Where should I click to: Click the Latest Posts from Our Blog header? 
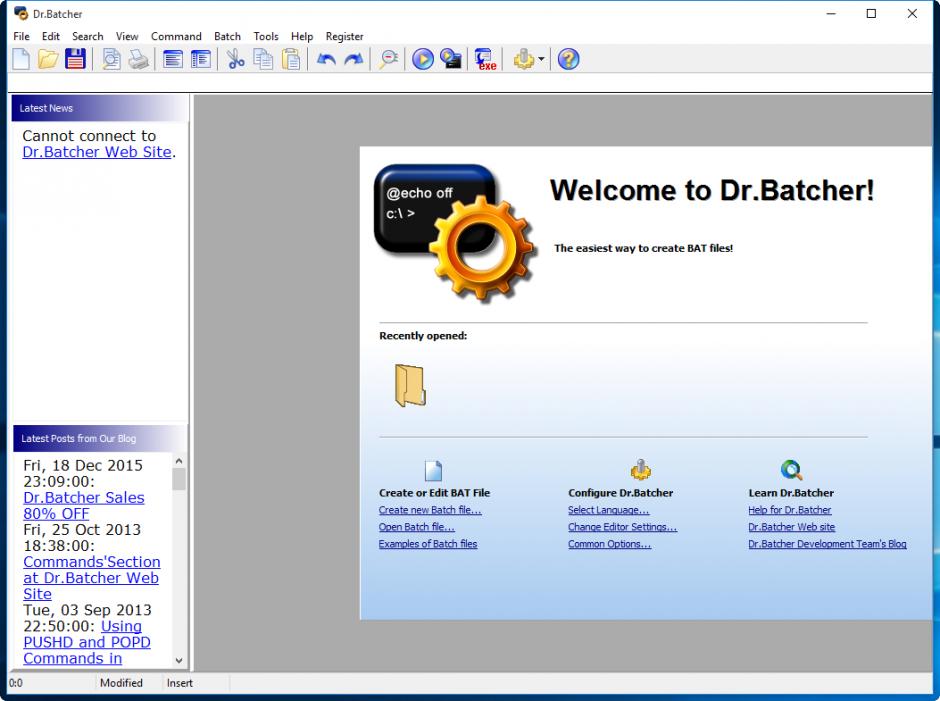click(100, 438)
